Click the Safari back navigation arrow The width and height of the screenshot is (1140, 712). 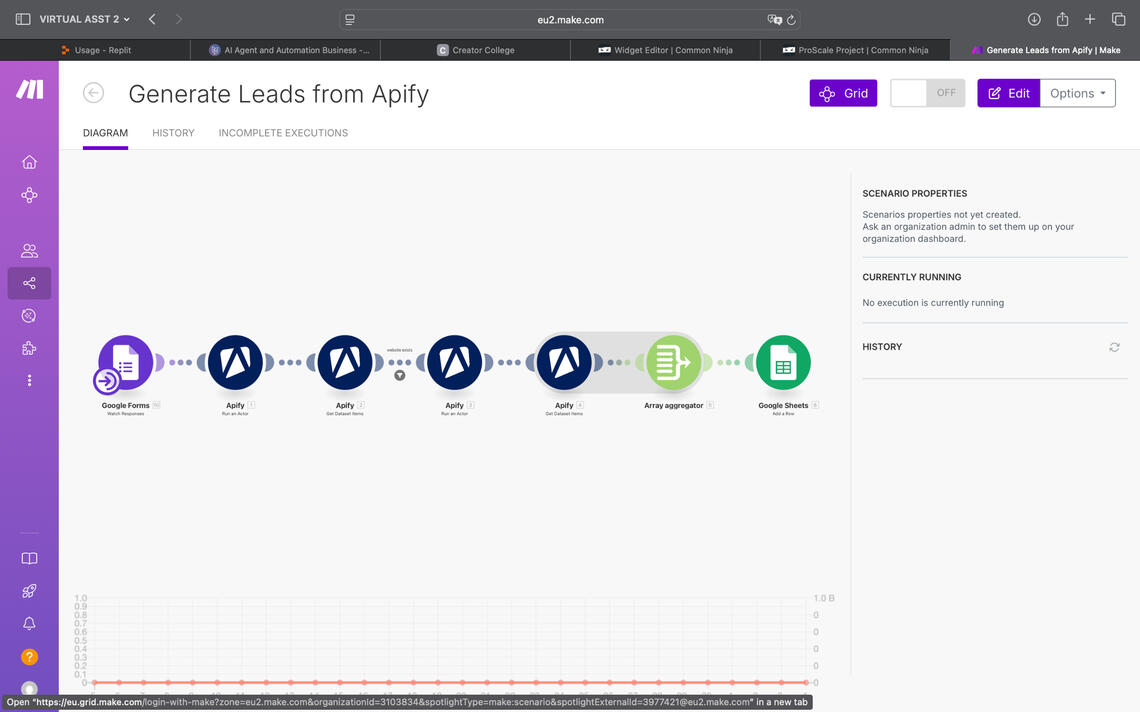coord(152,19)
